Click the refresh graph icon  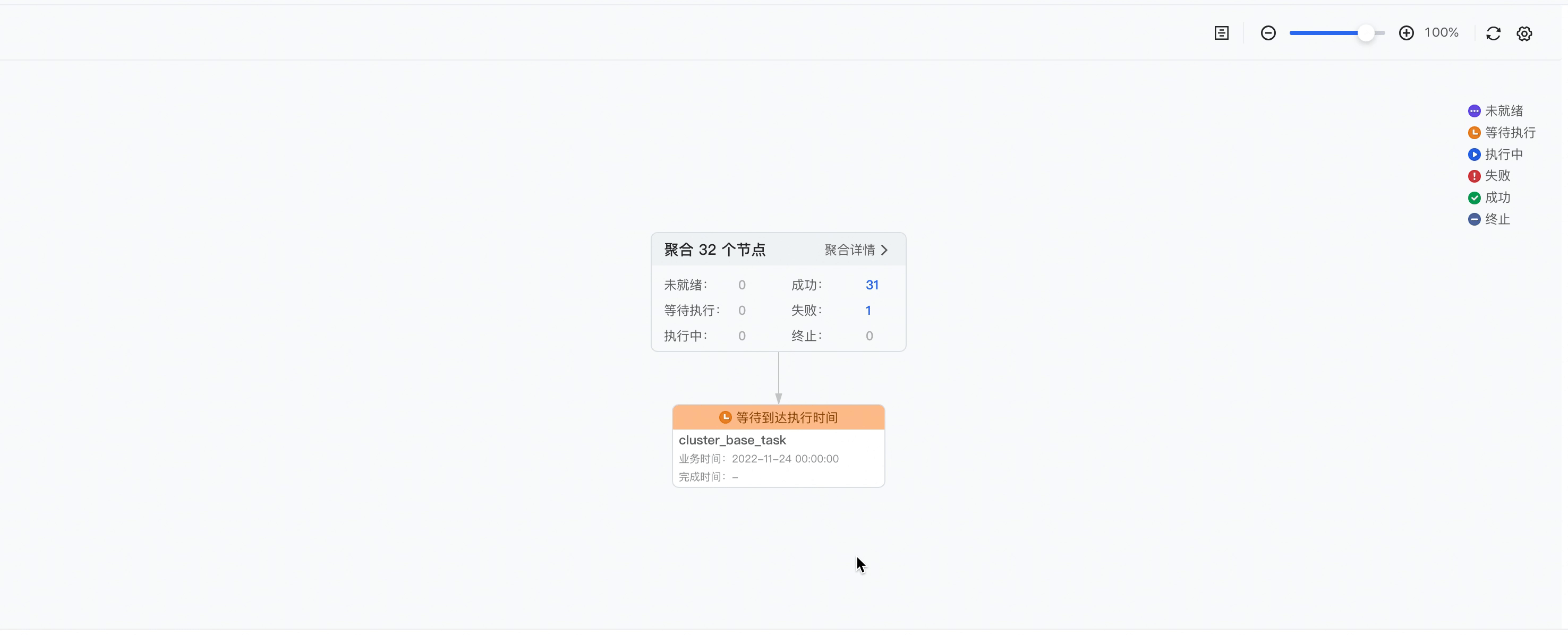pos(1493,33)
